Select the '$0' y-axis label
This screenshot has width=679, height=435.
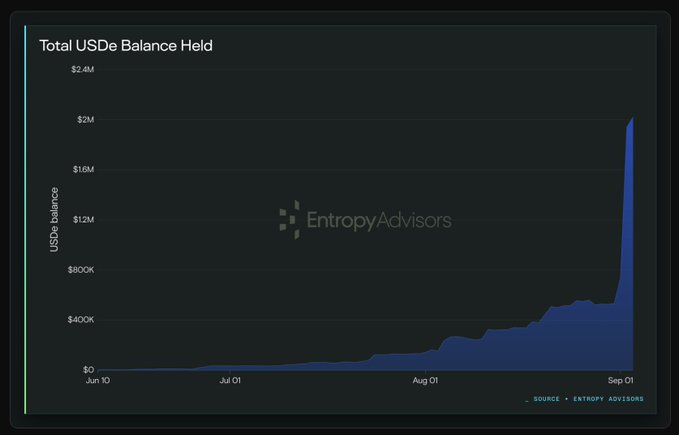click(88, 370)
